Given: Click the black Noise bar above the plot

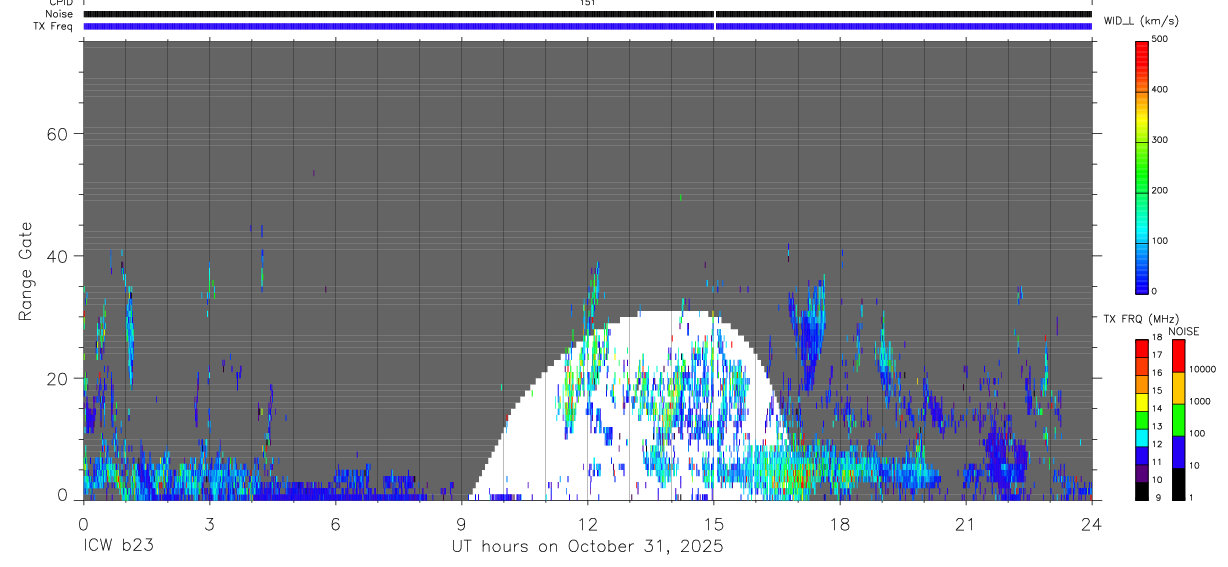Looking at the screenshot, I should pos(587,14).
